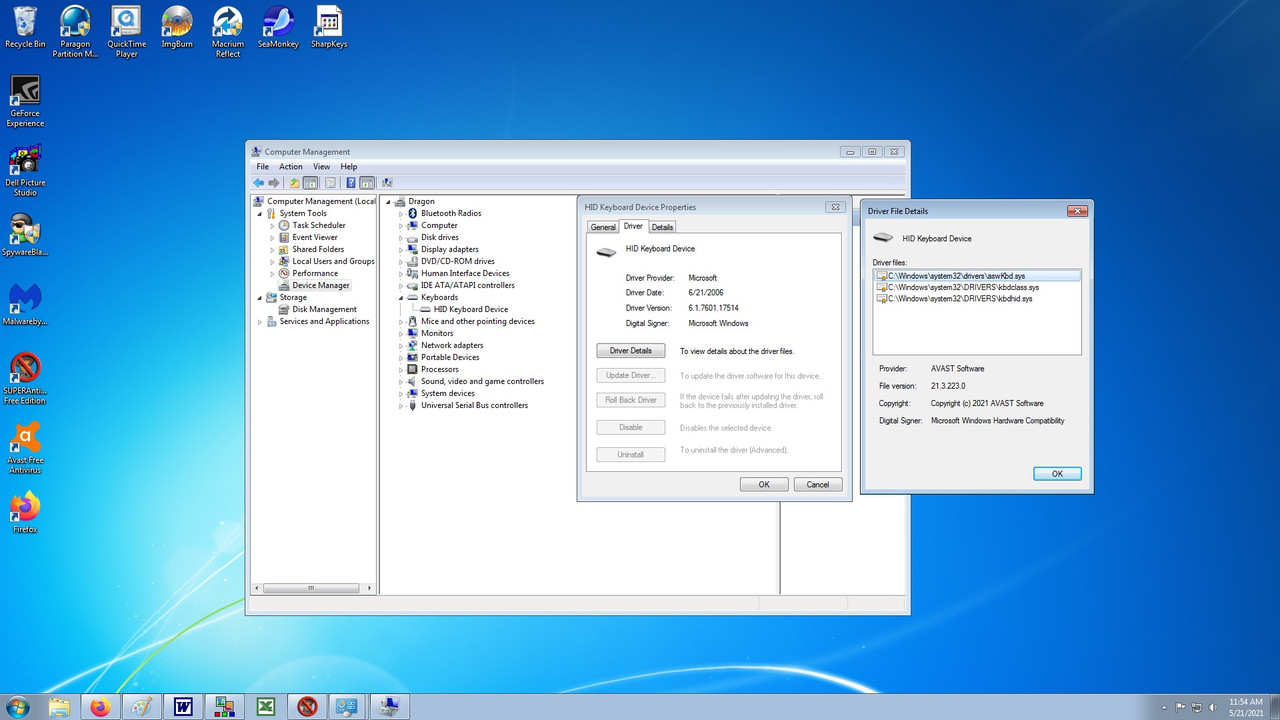Select HID Keyboard Device in device tree
This screenshot has width=1280, height=720.
471,309
